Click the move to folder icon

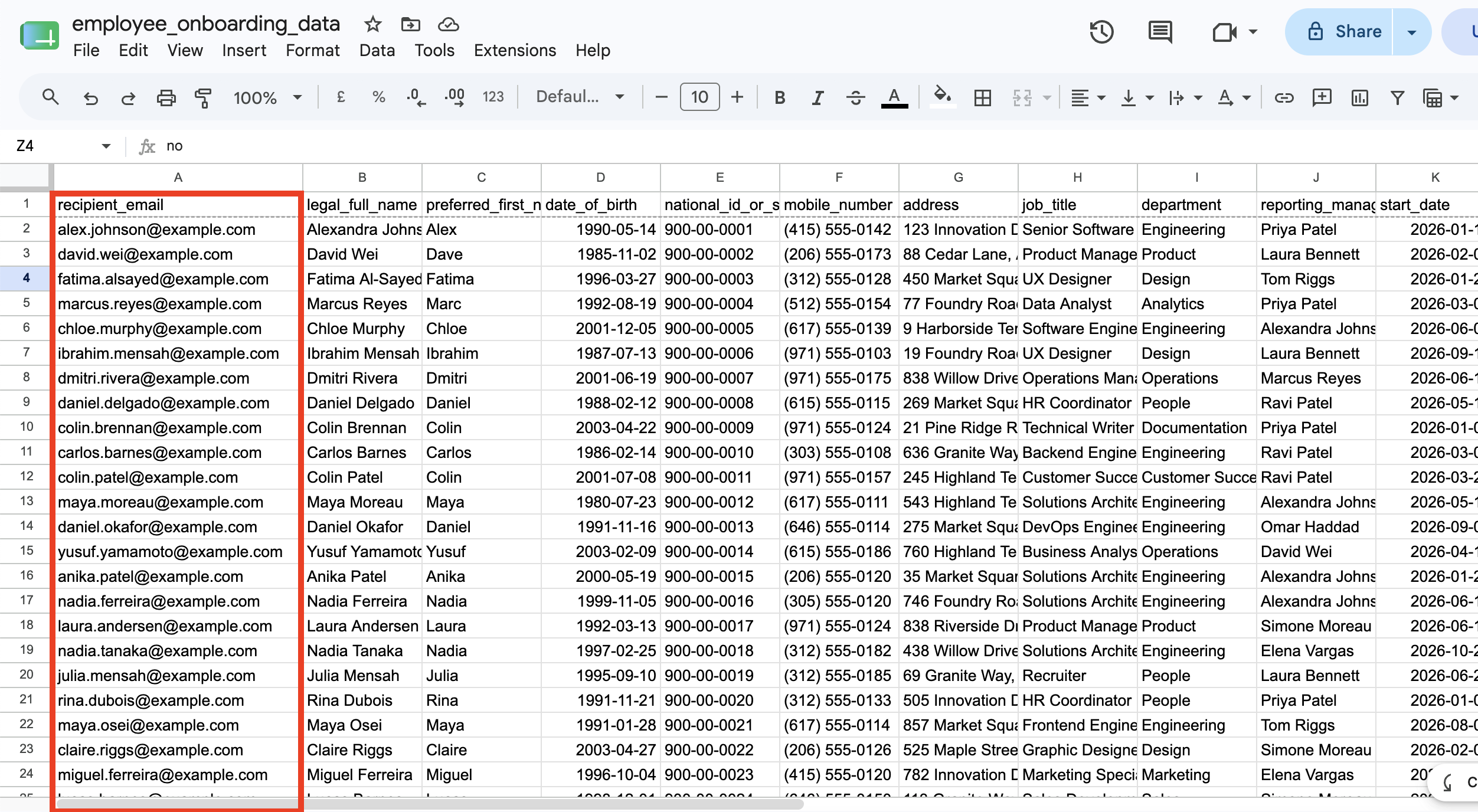(410, 24)
